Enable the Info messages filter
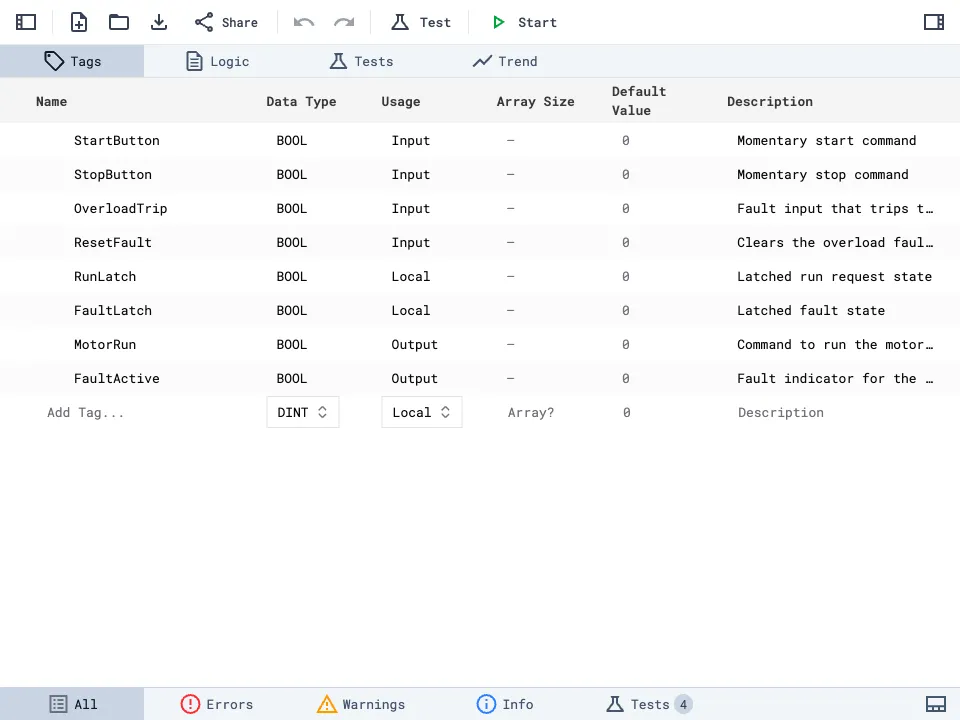Viewport: 960px width, 720px height. tap(504, 703)
